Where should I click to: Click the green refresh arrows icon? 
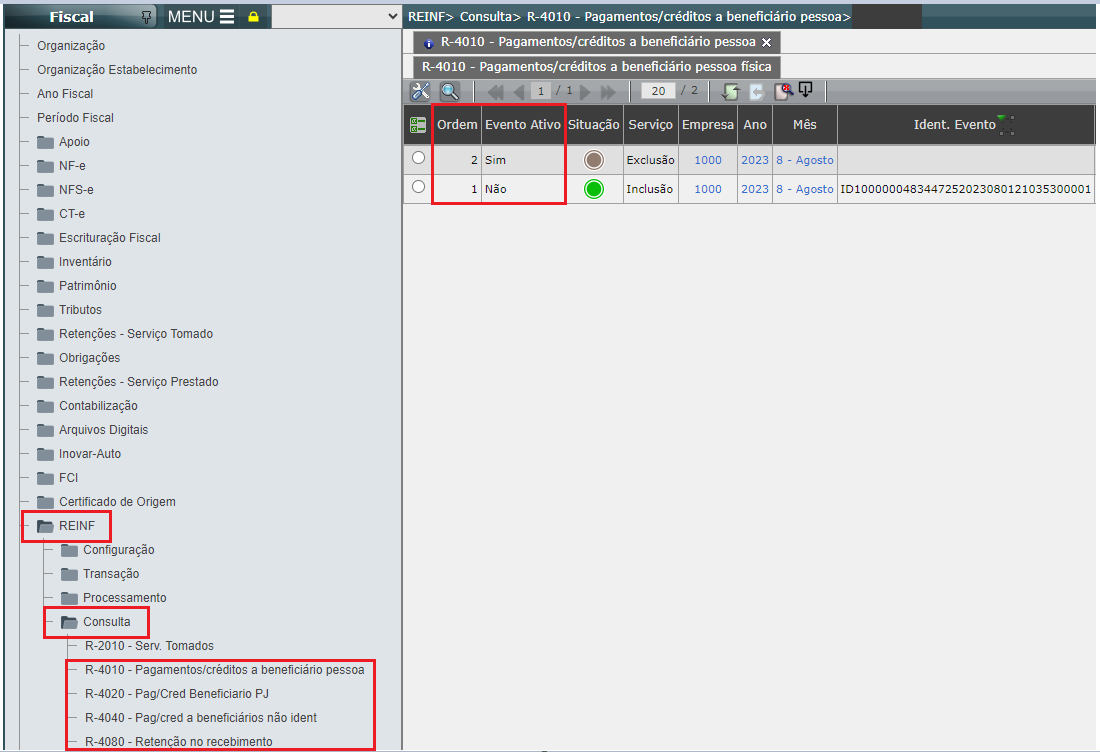(x=731, y=92)
